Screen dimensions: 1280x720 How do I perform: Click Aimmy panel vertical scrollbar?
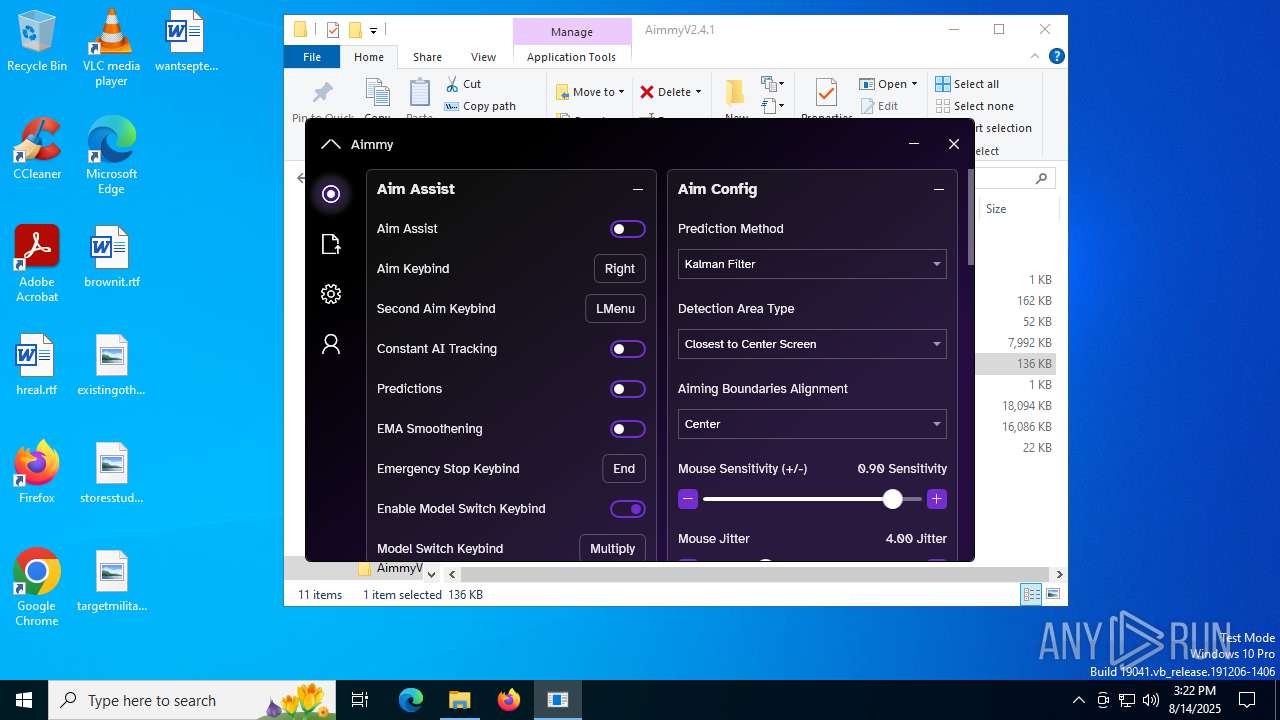pos(970,217)
